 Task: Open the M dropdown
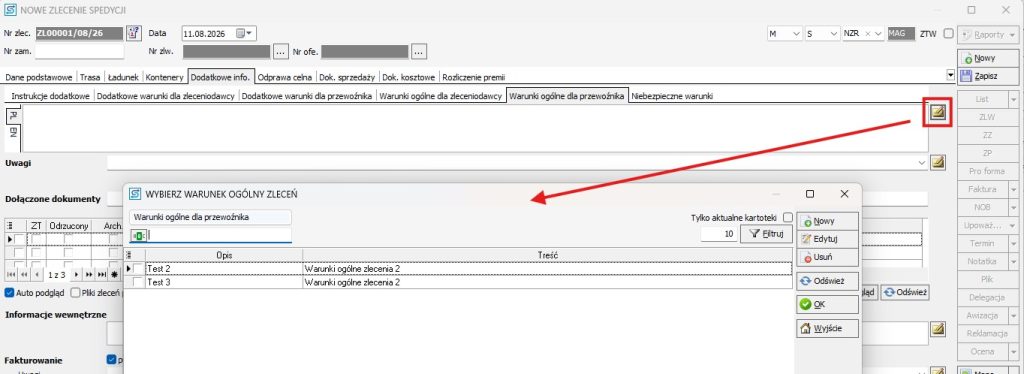click(796, 33)
